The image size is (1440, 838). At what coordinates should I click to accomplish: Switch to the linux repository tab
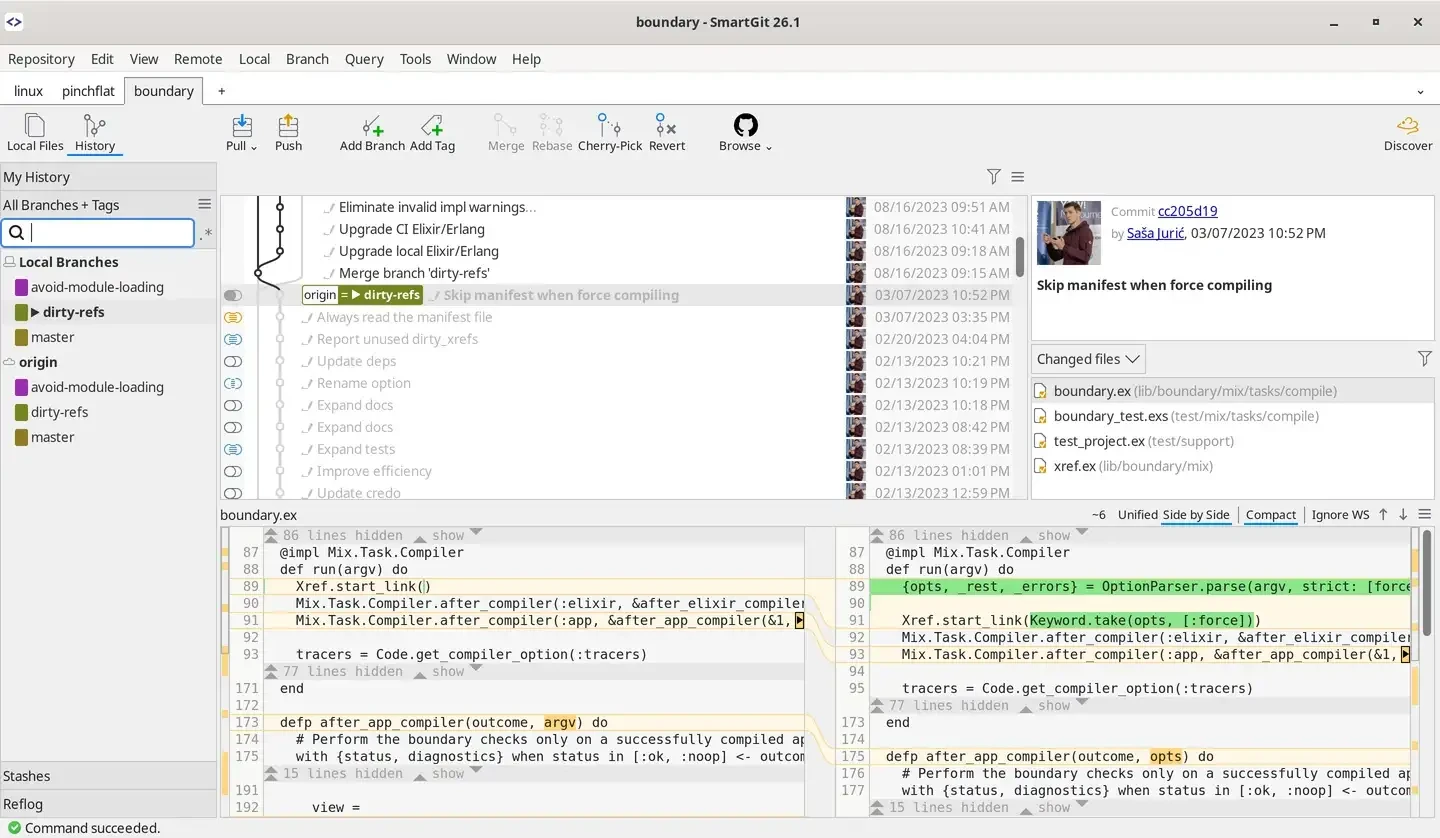[x=28, y=91]
